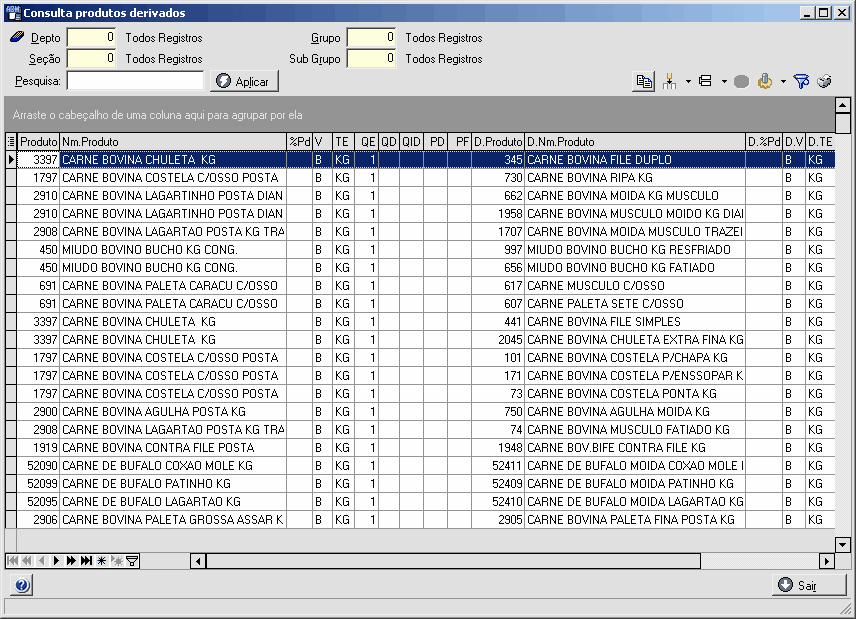Click the Aplicar button

244,81
